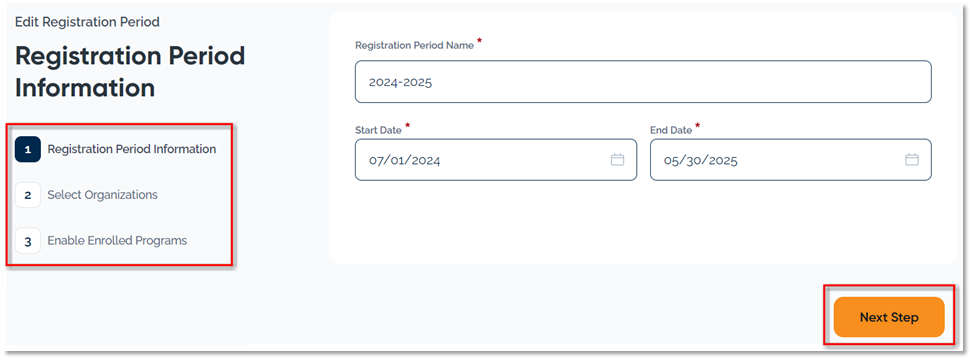This screenshot has height=360, width=972.
Task: Go to Select Organizations step
Action: click(102, 195)
